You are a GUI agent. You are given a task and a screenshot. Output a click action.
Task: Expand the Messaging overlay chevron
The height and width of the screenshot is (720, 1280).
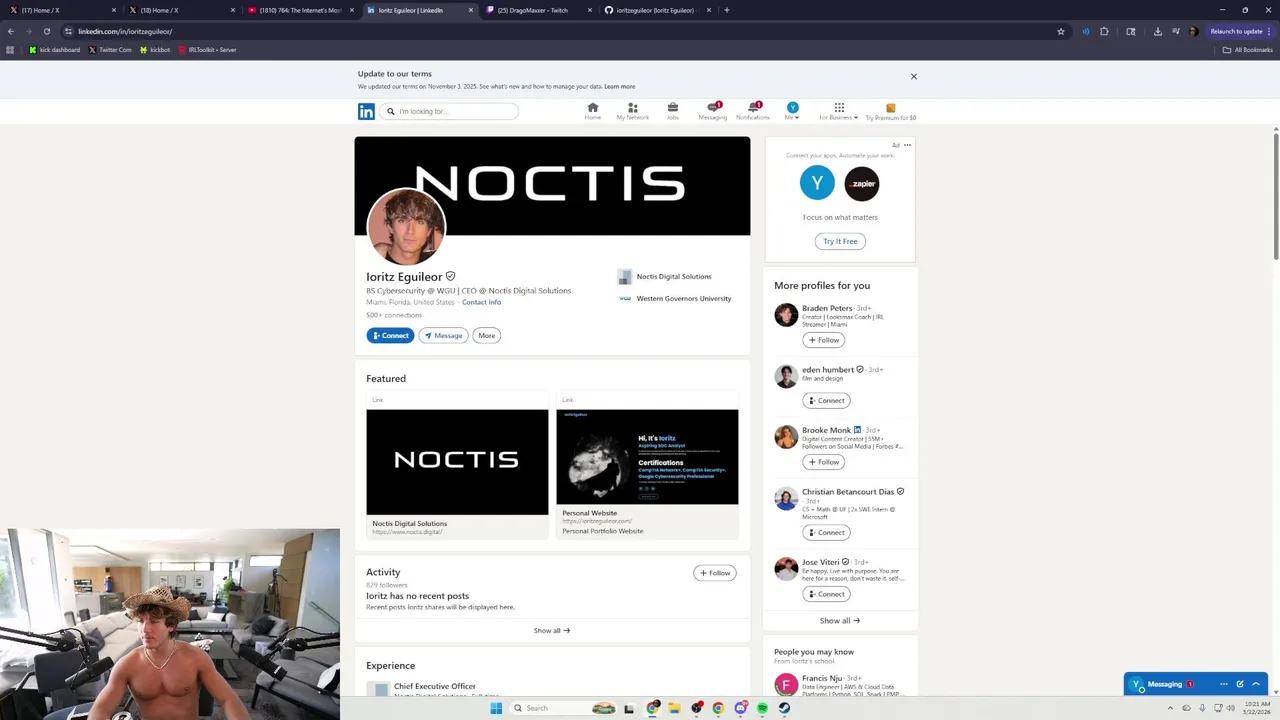click(1256, 684)
